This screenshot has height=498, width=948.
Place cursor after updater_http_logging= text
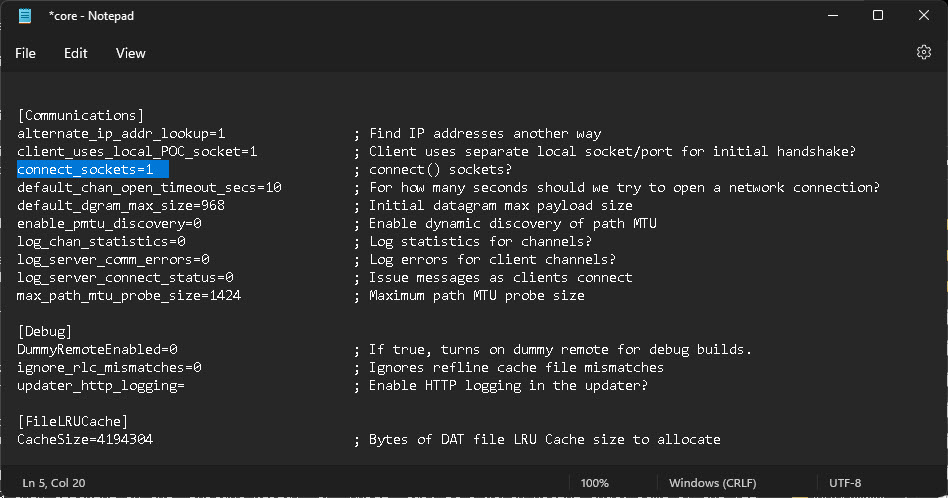pos(185,386)
